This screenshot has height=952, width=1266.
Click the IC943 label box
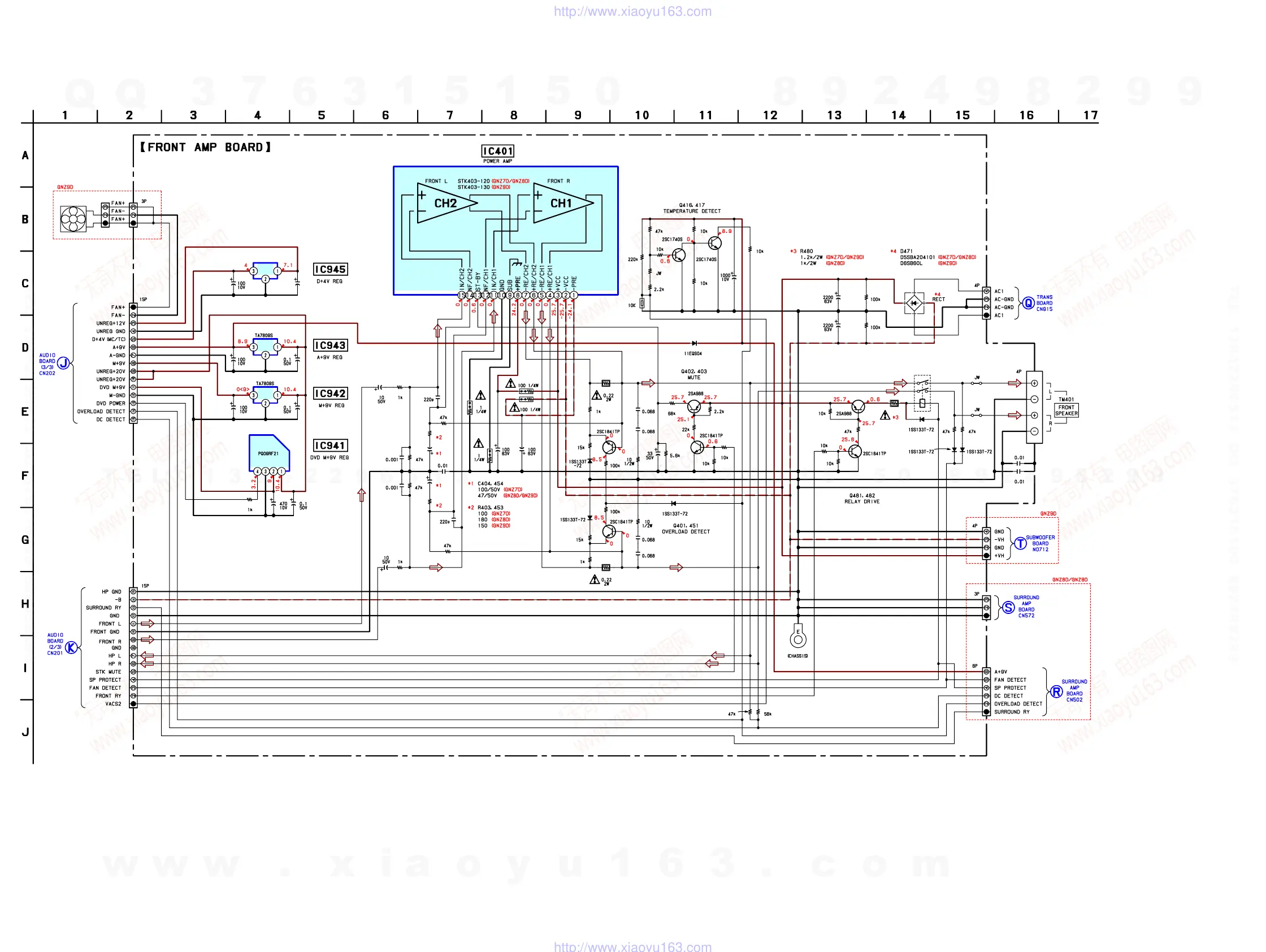[330, 345]
